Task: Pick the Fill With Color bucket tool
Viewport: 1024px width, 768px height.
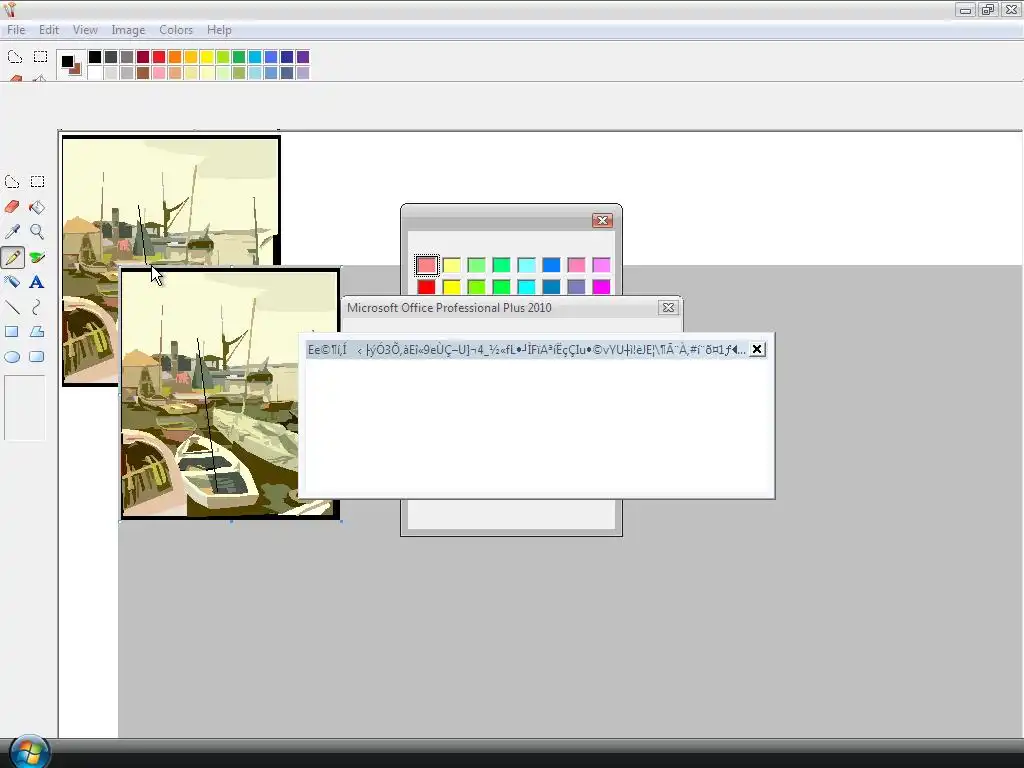Action: (x=37, y=207)
